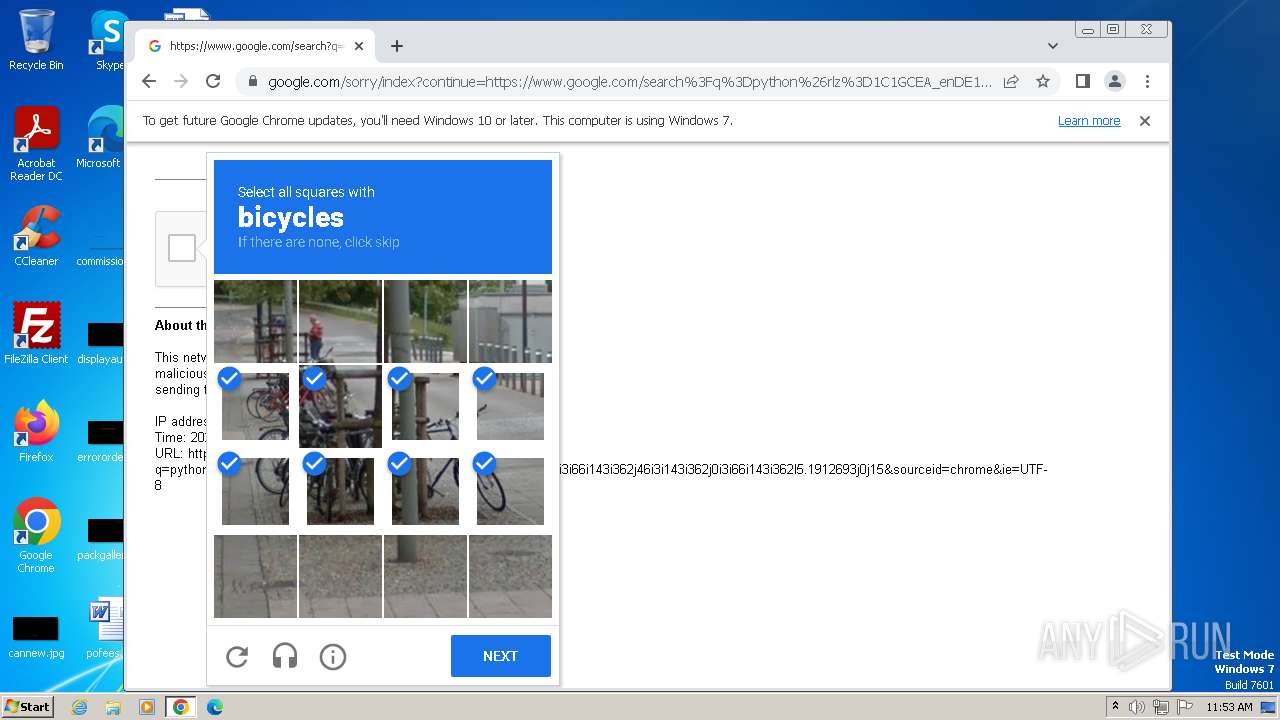This screenshot has height=720, width=1280.
Task: Switch to Chrome via the taskbar icon
Action: tap(181, 707)
